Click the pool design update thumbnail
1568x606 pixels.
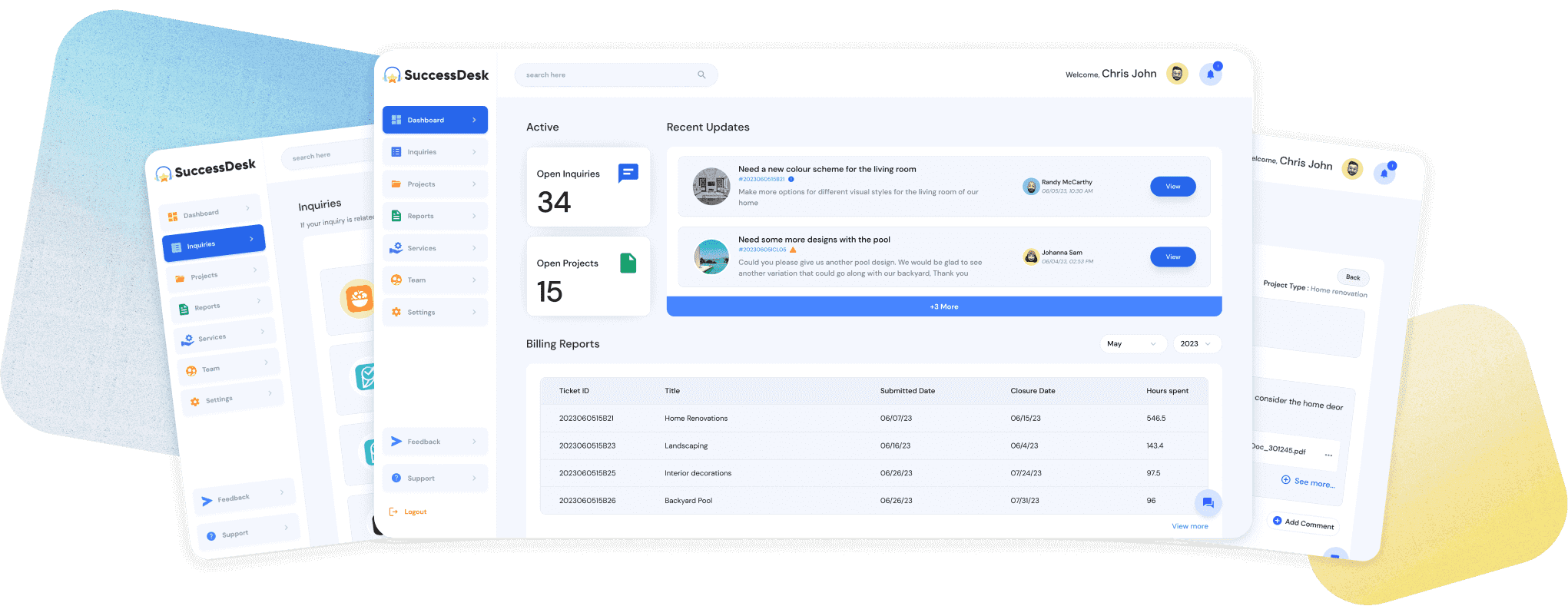711,257
